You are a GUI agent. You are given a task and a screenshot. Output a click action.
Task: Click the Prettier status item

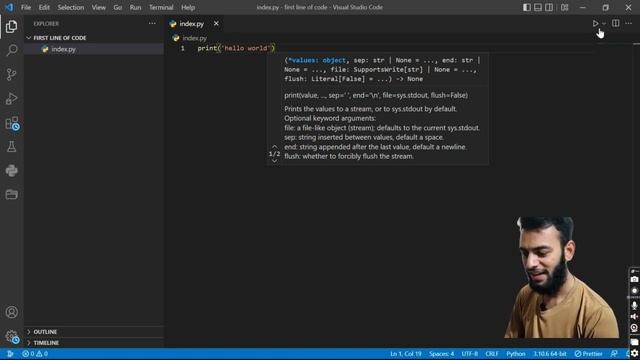(x=588, y=354)
